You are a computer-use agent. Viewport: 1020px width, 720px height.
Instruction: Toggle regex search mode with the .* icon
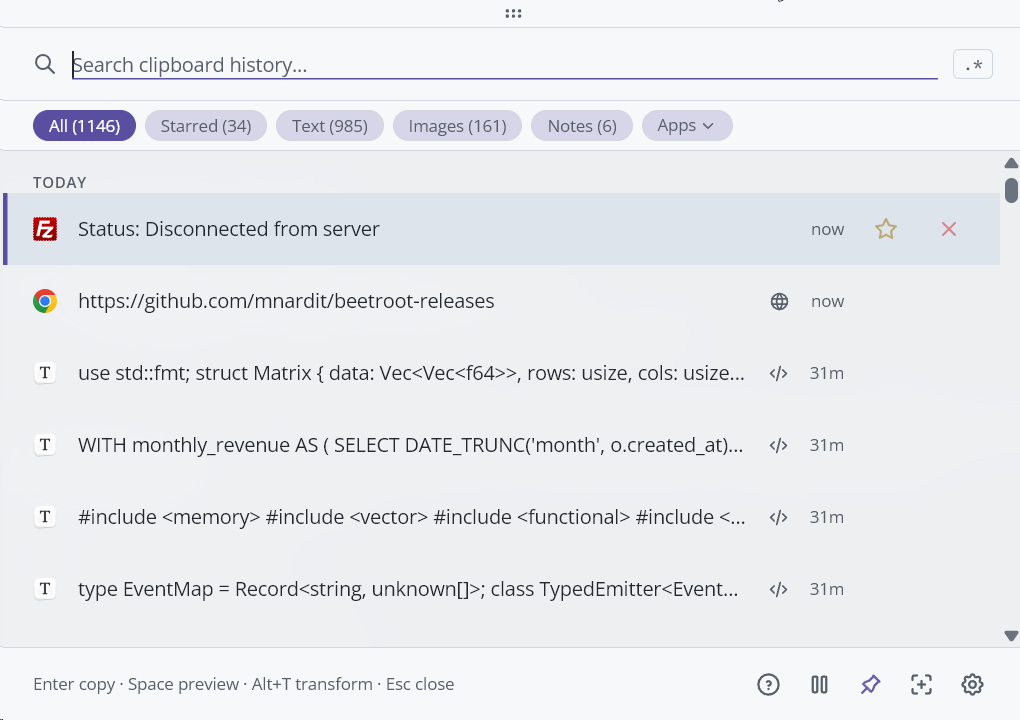[x=972, y=64]
